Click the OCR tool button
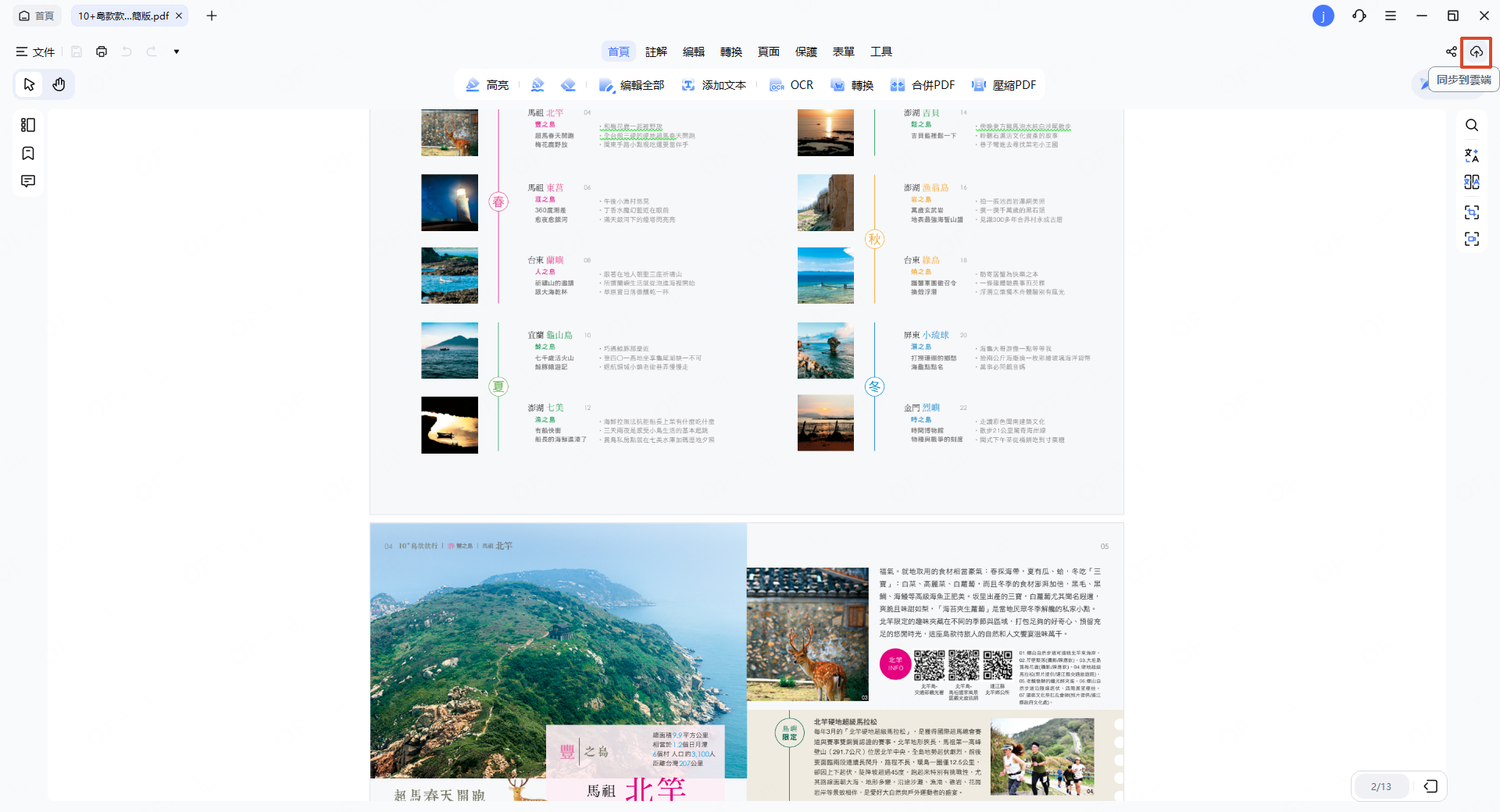1500x812 pixels. click(x=791, y=85)
